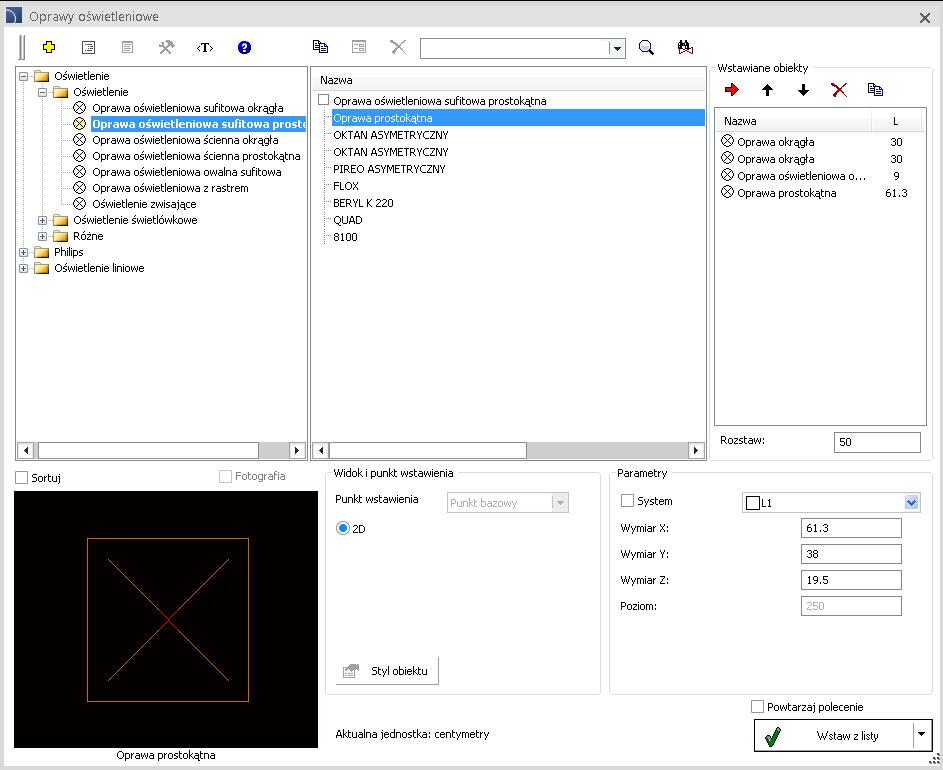
Task: Click scroll-left arrow of middle list
Action: pos(321,450)
